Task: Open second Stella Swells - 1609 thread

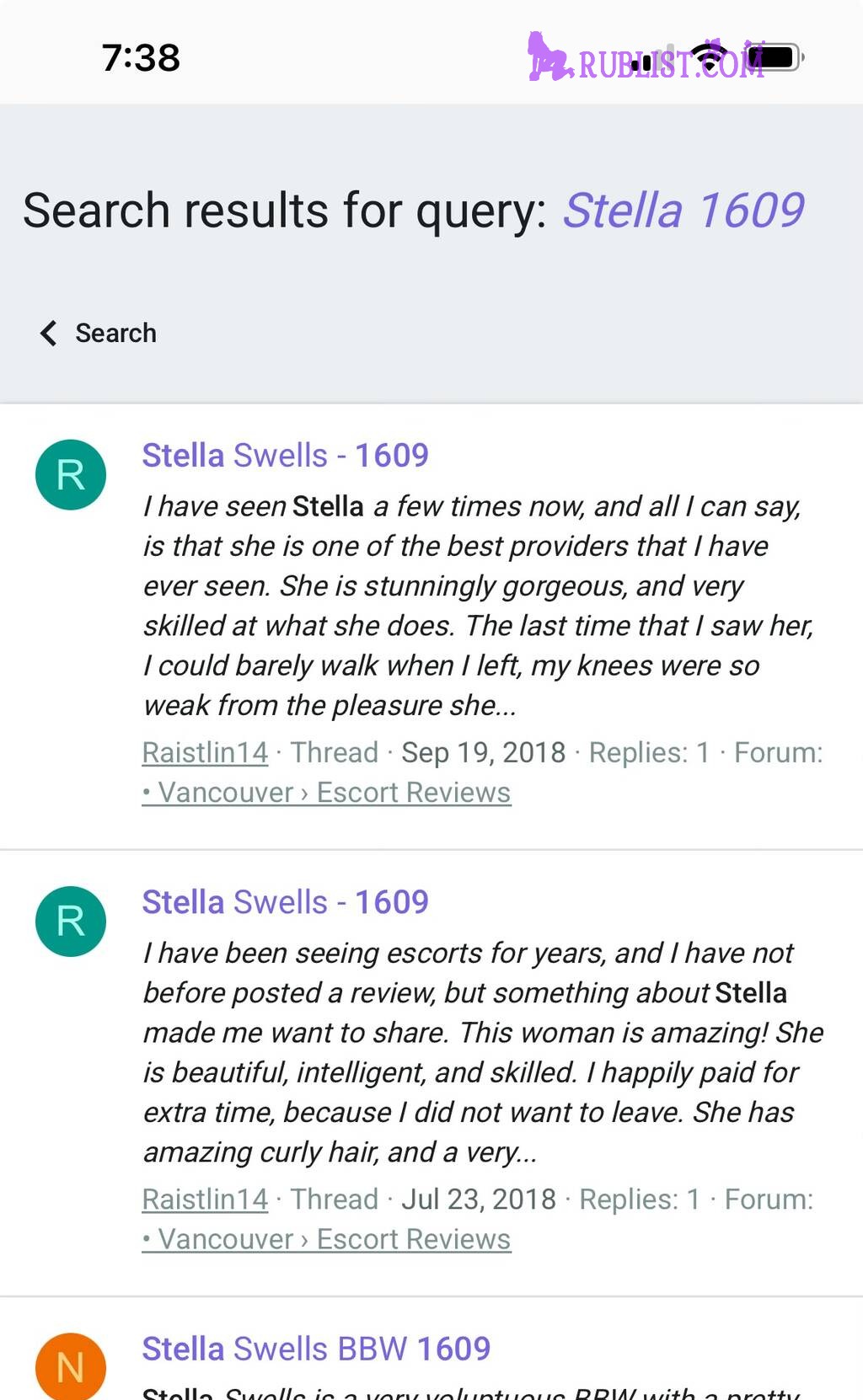Action: (x=285, y=901)
